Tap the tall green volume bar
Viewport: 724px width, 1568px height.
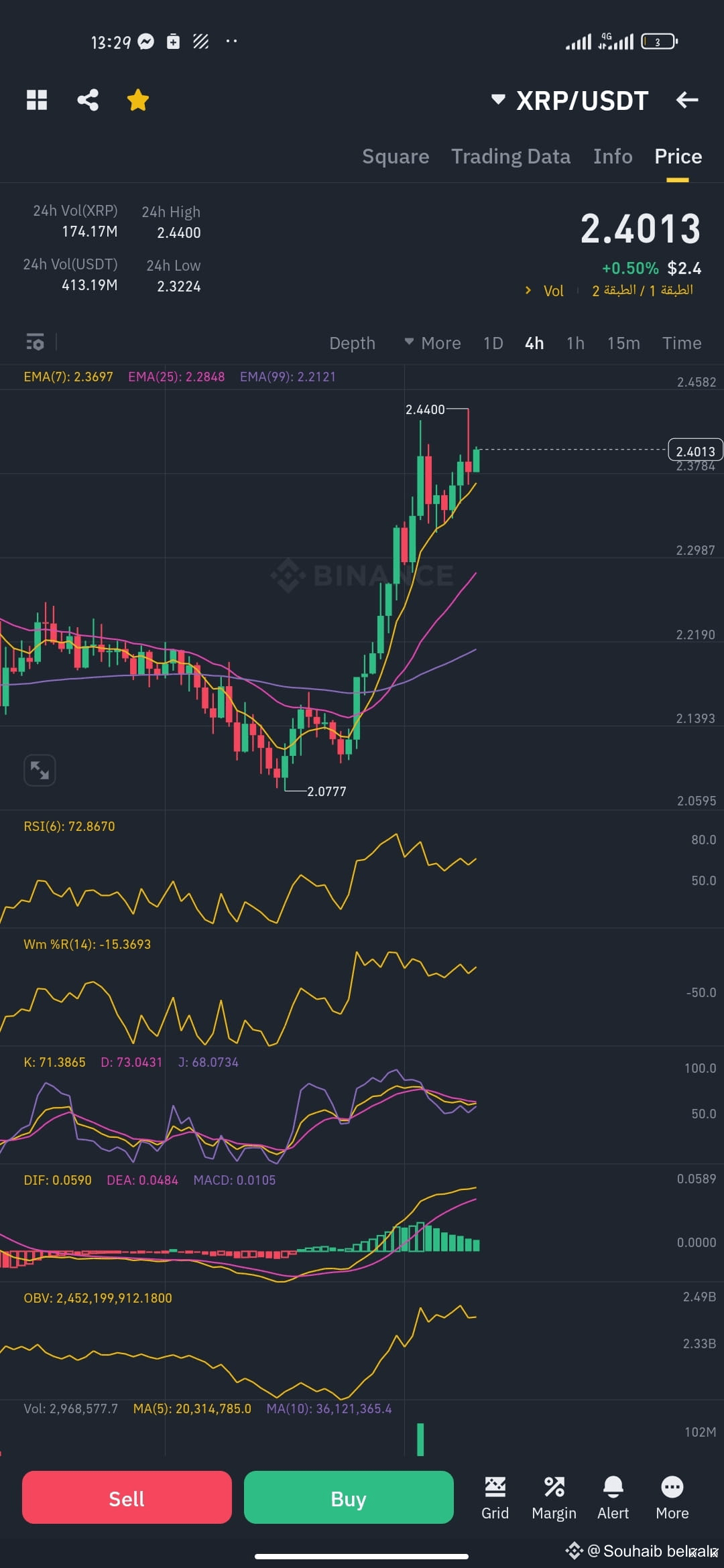point(420,1439)
